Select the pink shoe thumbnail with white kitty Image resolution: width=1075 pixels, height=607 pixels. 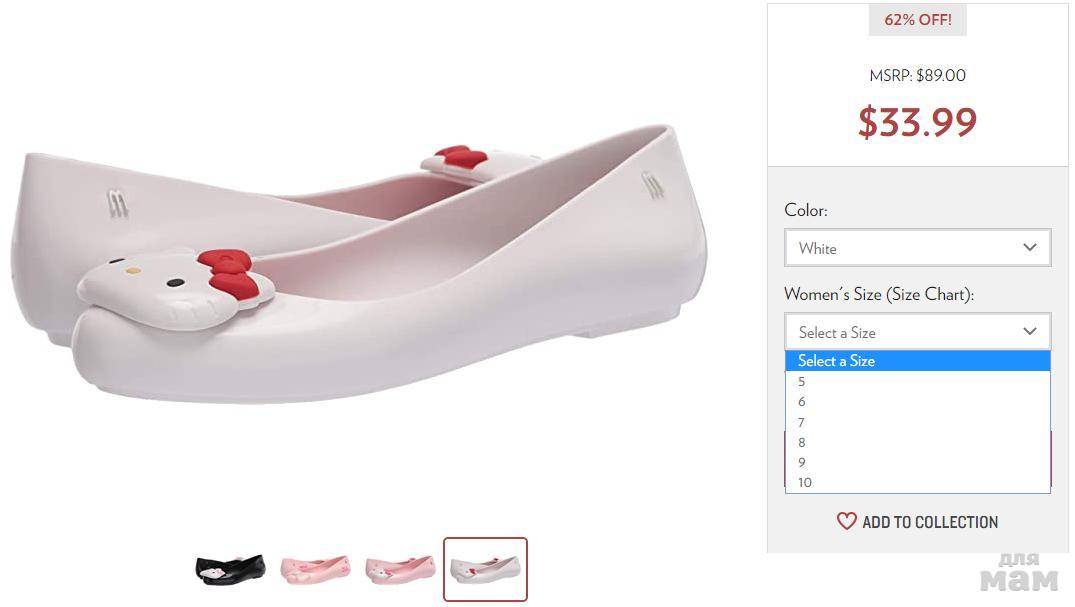[400, 569]
